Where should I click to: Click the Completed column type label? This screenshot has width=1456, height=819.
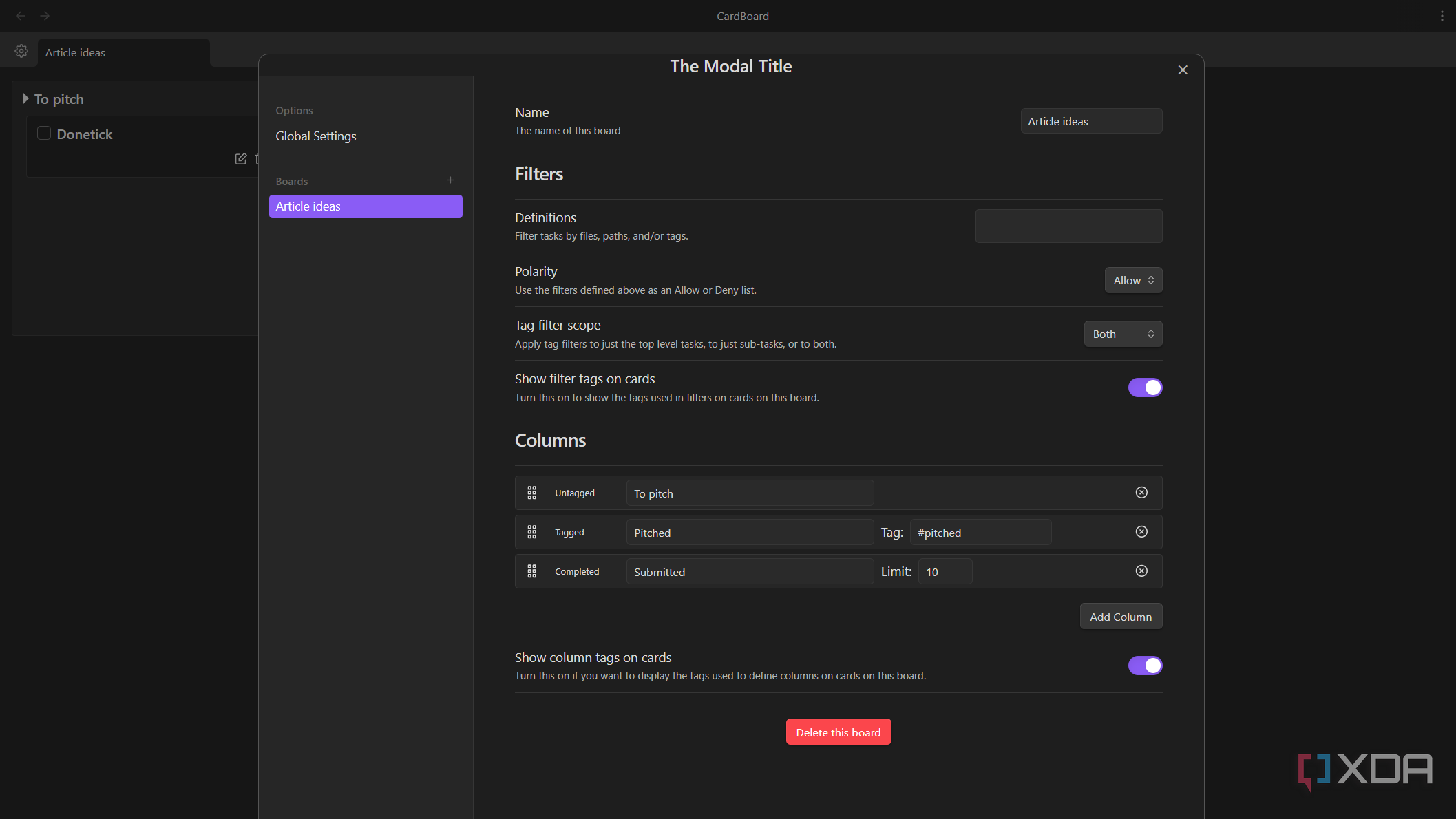577,572
